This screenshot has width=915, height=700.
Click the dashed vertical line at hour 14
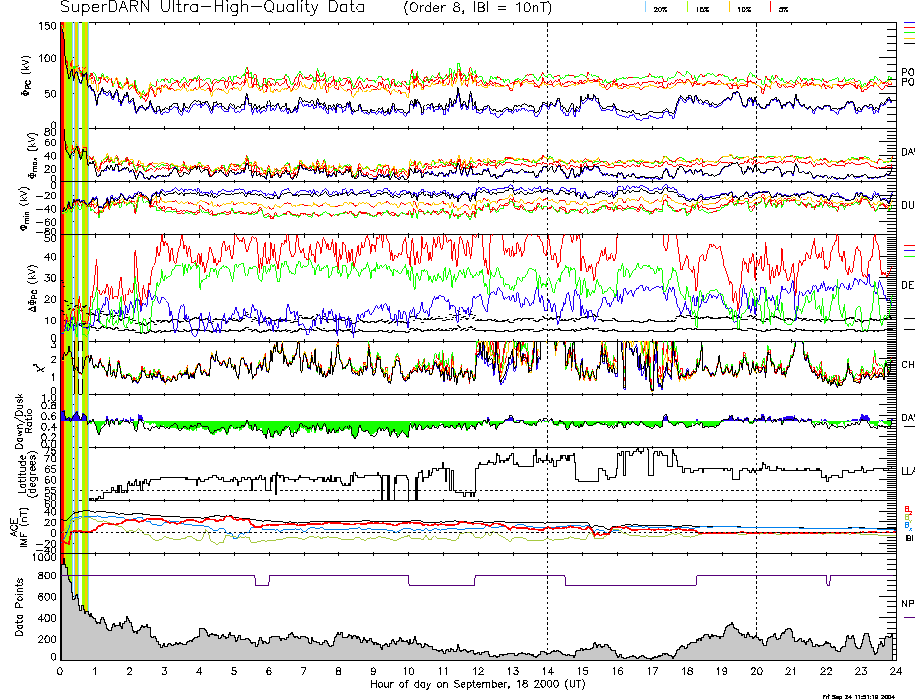coord(548,300)
